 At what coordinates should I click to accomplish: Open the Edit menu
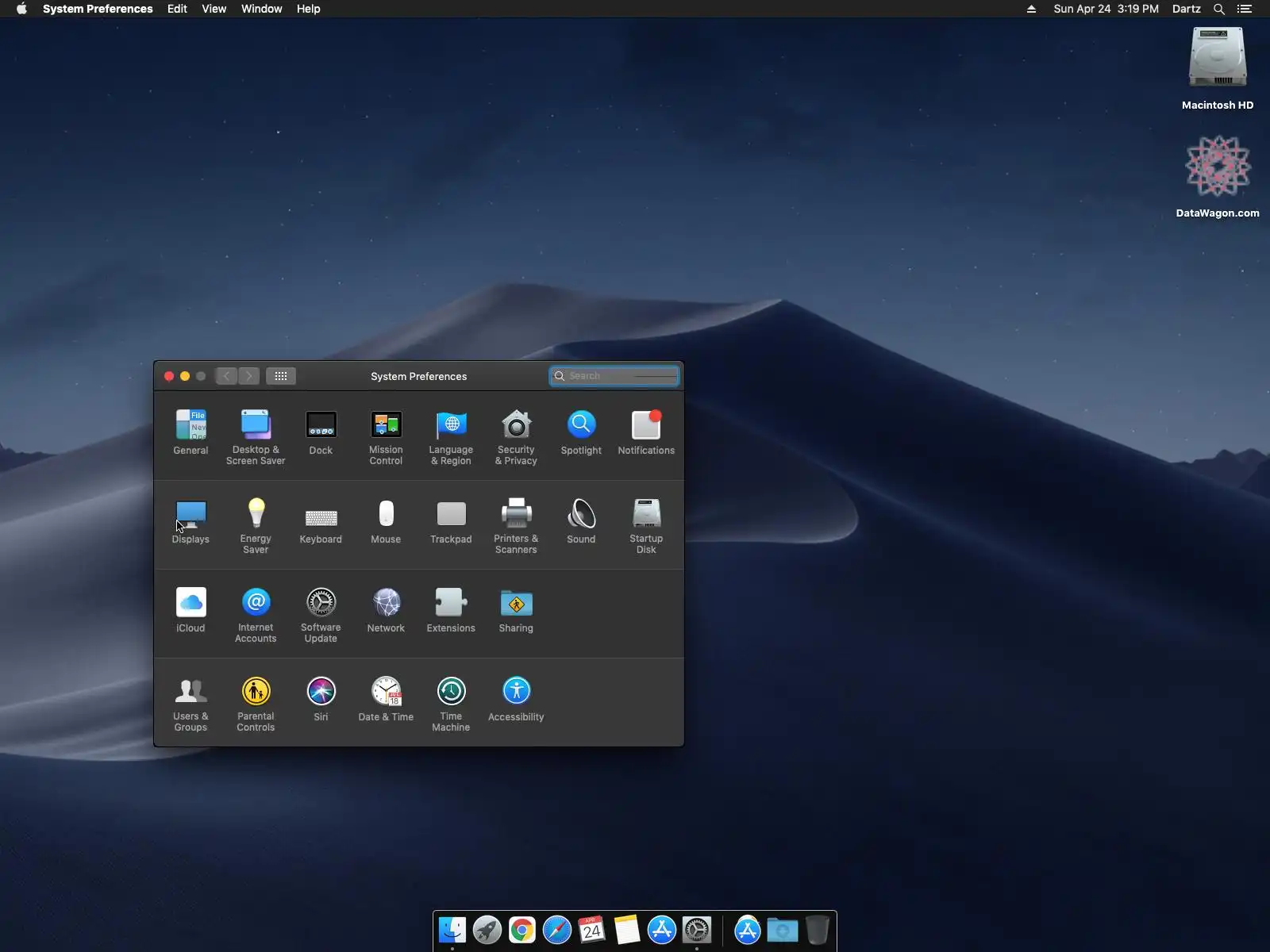tap(177, 9)
